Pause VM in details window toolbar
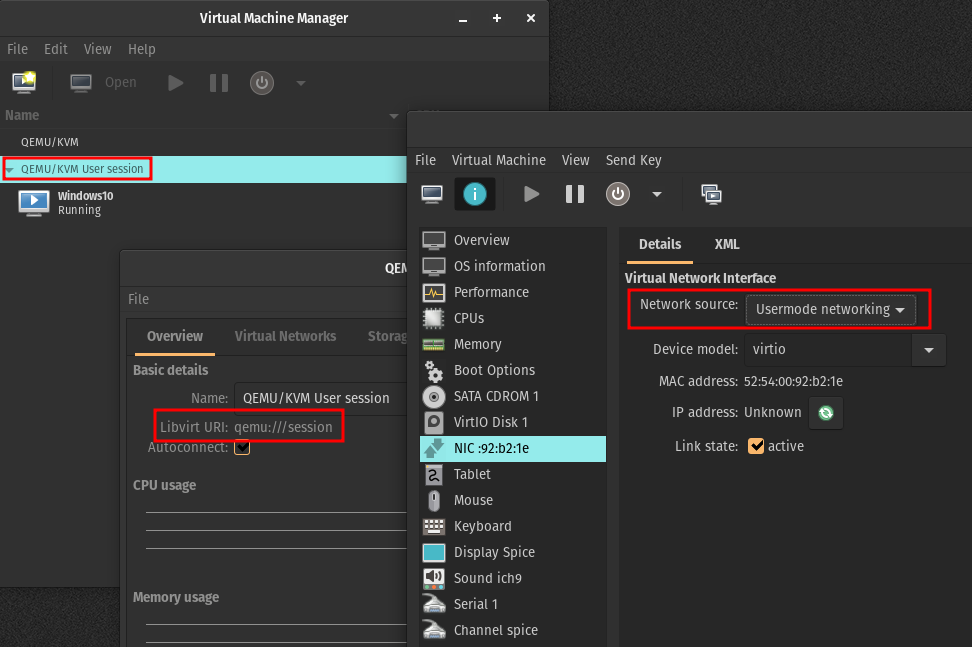 [x=575, y=194]
